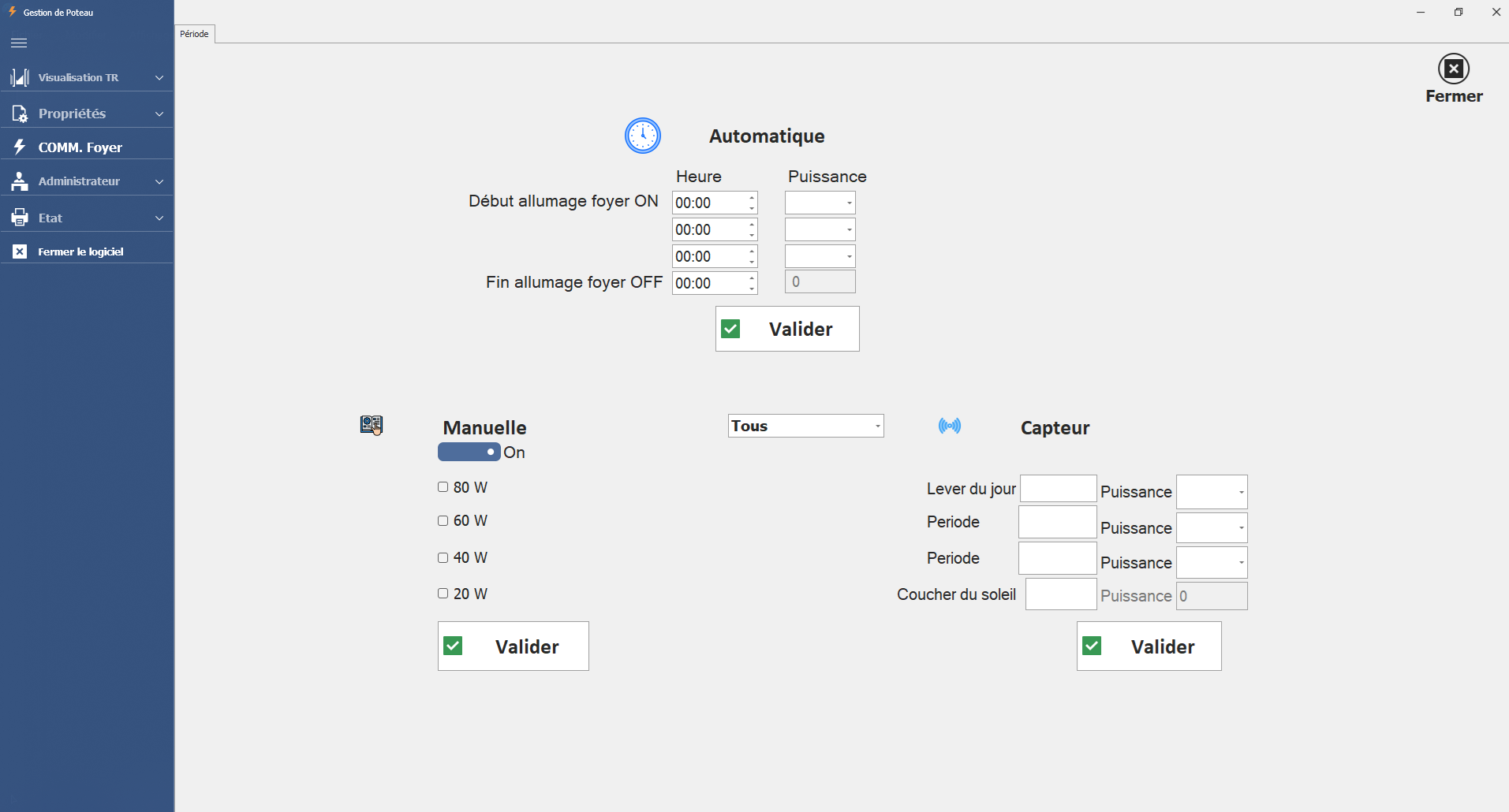The height and width of the screenshot is (812, 1509).
Task: Click the Automatique clock icon
Action: 642,136
